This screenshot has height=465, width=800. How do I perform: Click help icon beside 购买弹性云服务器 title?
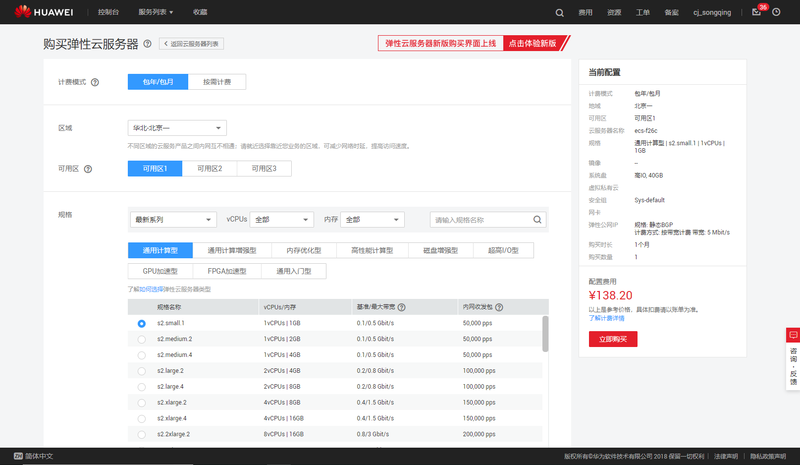pos(147,44)
